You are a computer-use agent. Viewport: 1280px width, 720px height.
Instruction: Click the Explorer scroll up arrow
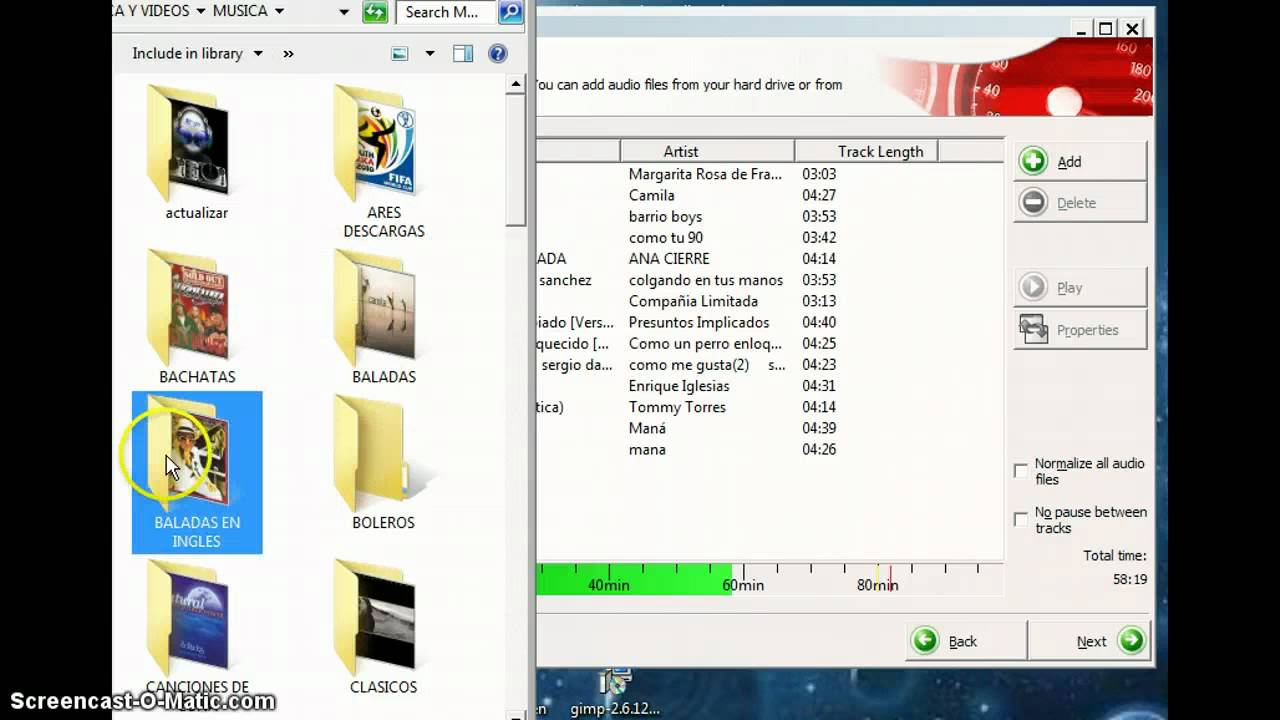(516, 84)
